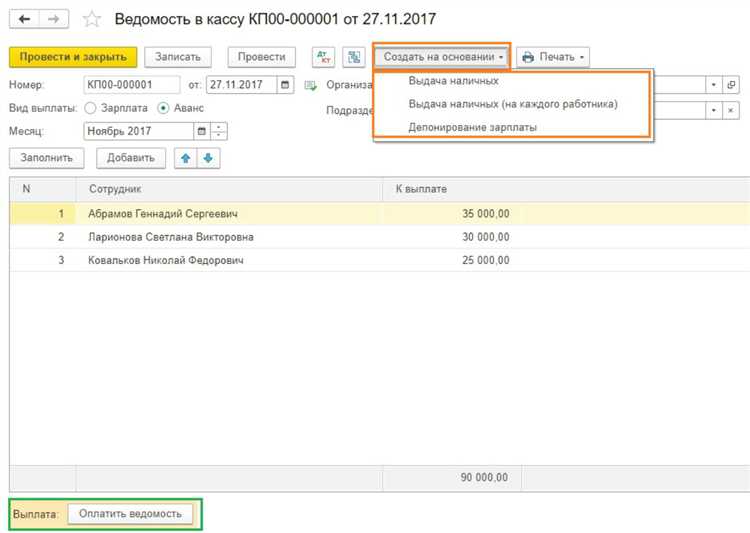The height and width of the screenshot is (533, 750).
Task: Show Дт/Кт postings icon
Action: point(323,57)
